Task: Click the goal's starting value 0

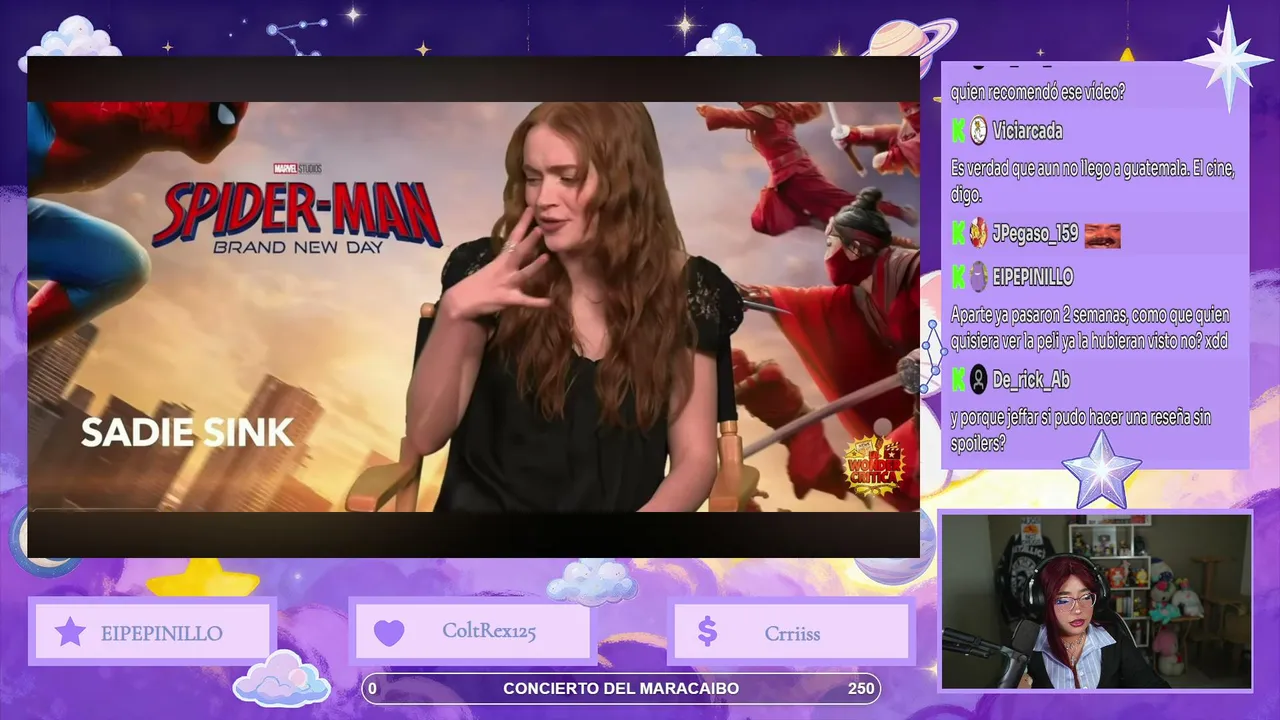Action: [373, 688]
